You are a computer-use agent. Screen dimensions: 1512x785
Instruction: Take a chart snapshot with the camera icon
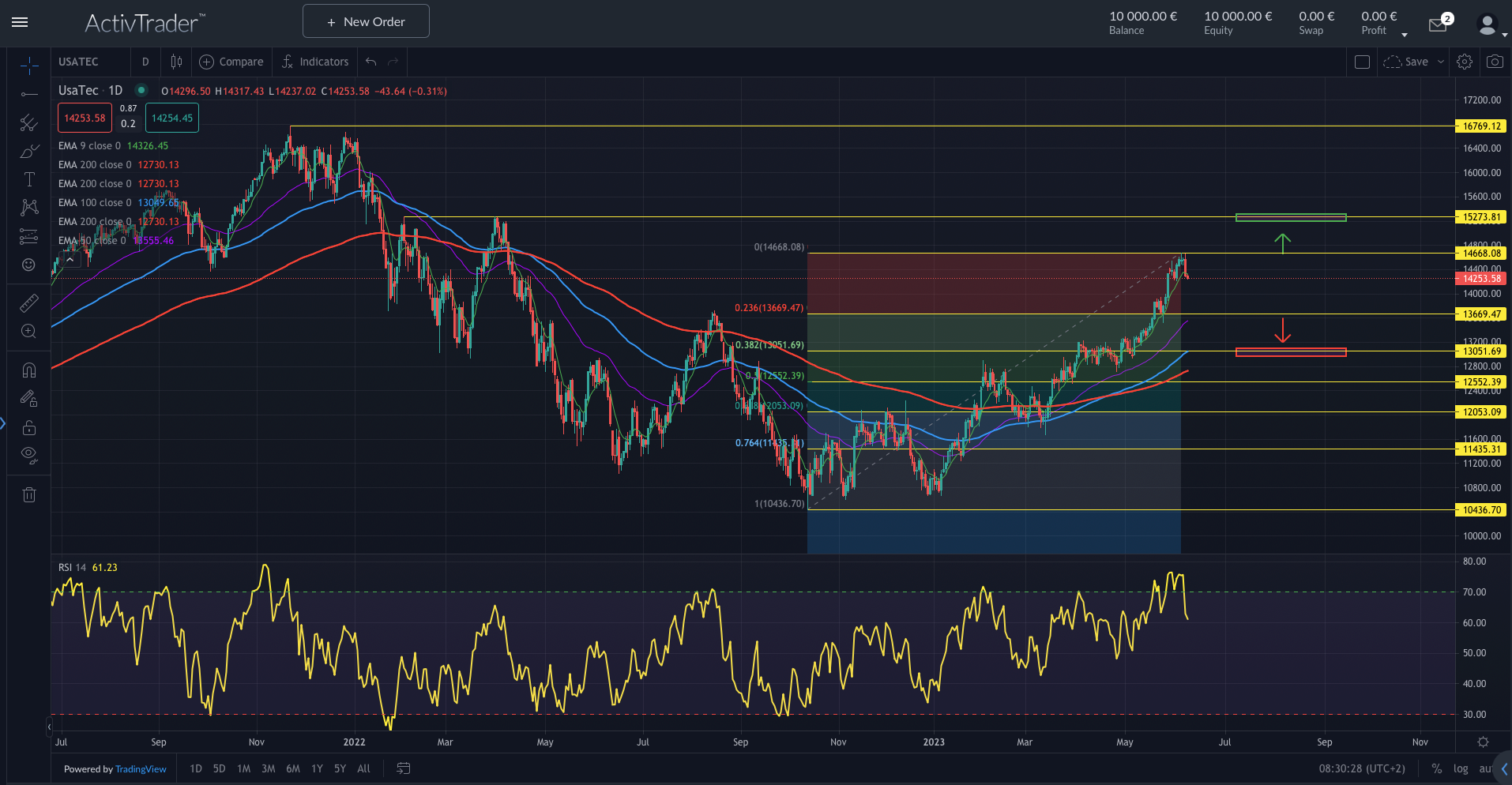(x=1495, y=62)
